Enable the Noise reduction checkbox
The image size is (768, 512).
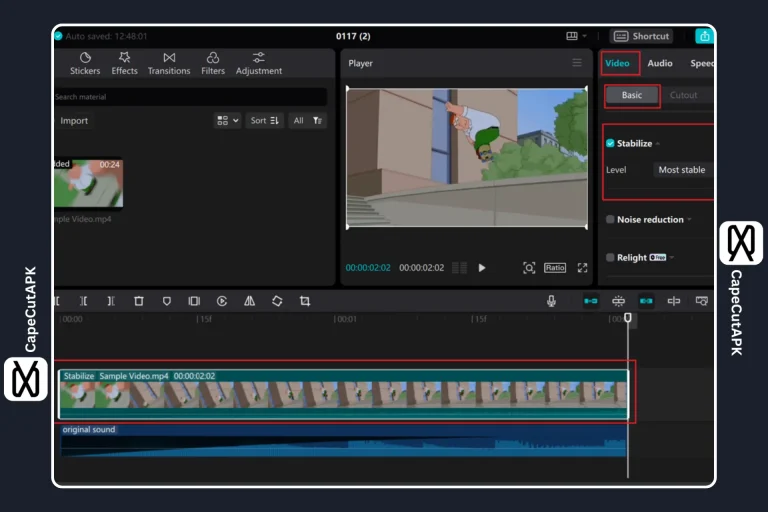click(x=610, y=219)
